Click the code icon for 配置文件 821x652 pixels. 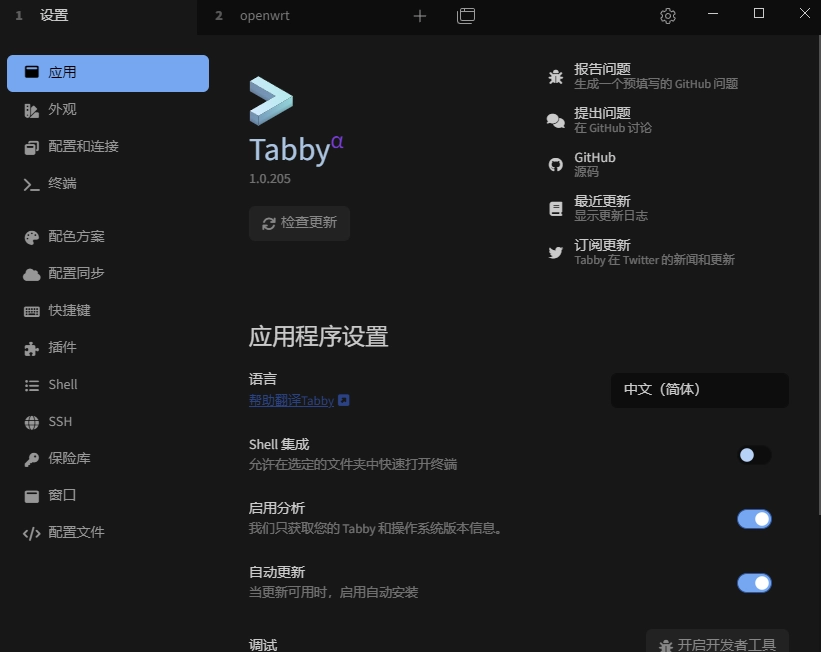tap(31, 533)
